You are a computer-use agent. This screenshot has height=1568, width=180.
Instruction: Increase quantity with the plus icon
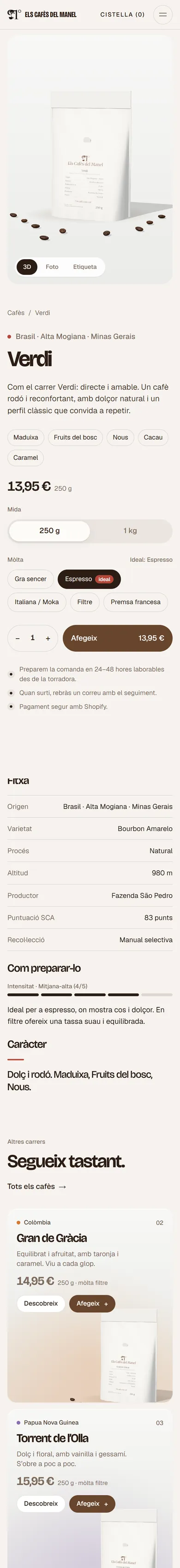[48, 639]
